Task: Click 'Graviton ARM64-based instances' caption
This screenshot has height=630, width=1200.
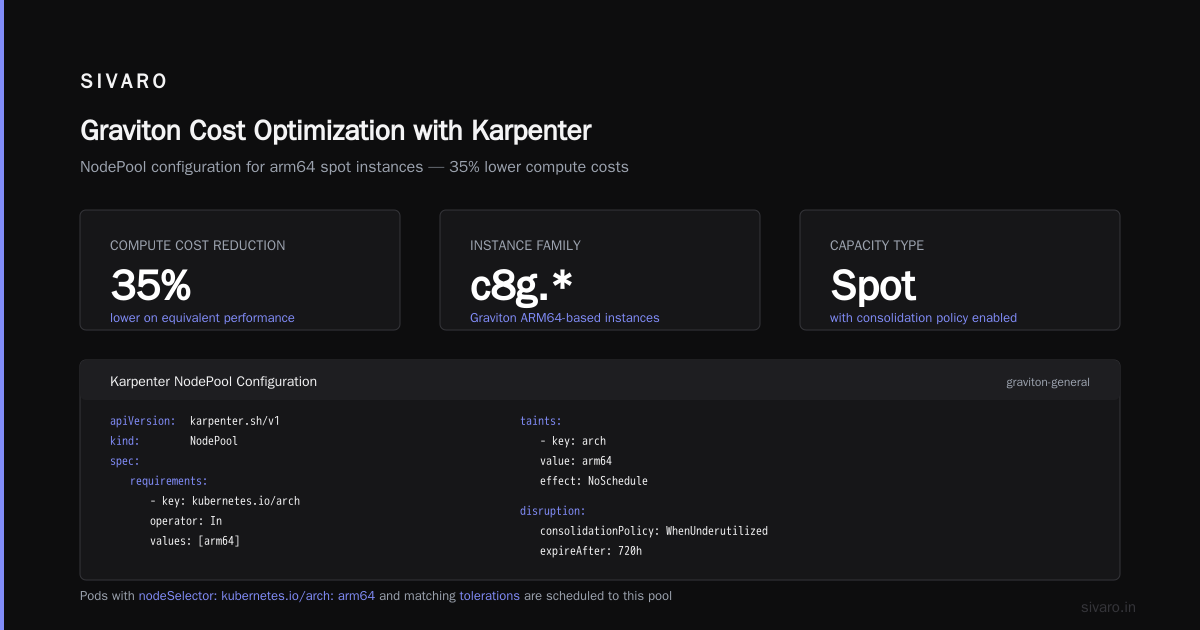Action: (565, 318)
